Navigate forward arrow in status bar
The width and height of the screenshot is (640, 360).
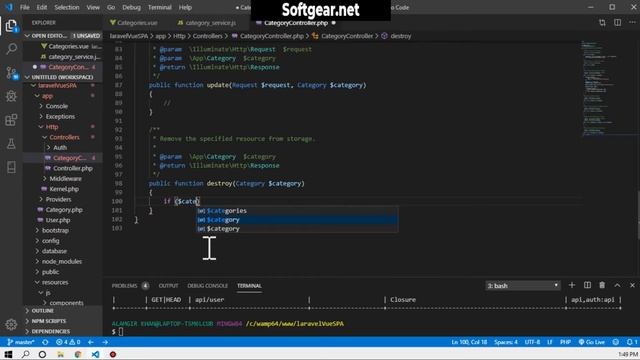click(x=105, y=342)
